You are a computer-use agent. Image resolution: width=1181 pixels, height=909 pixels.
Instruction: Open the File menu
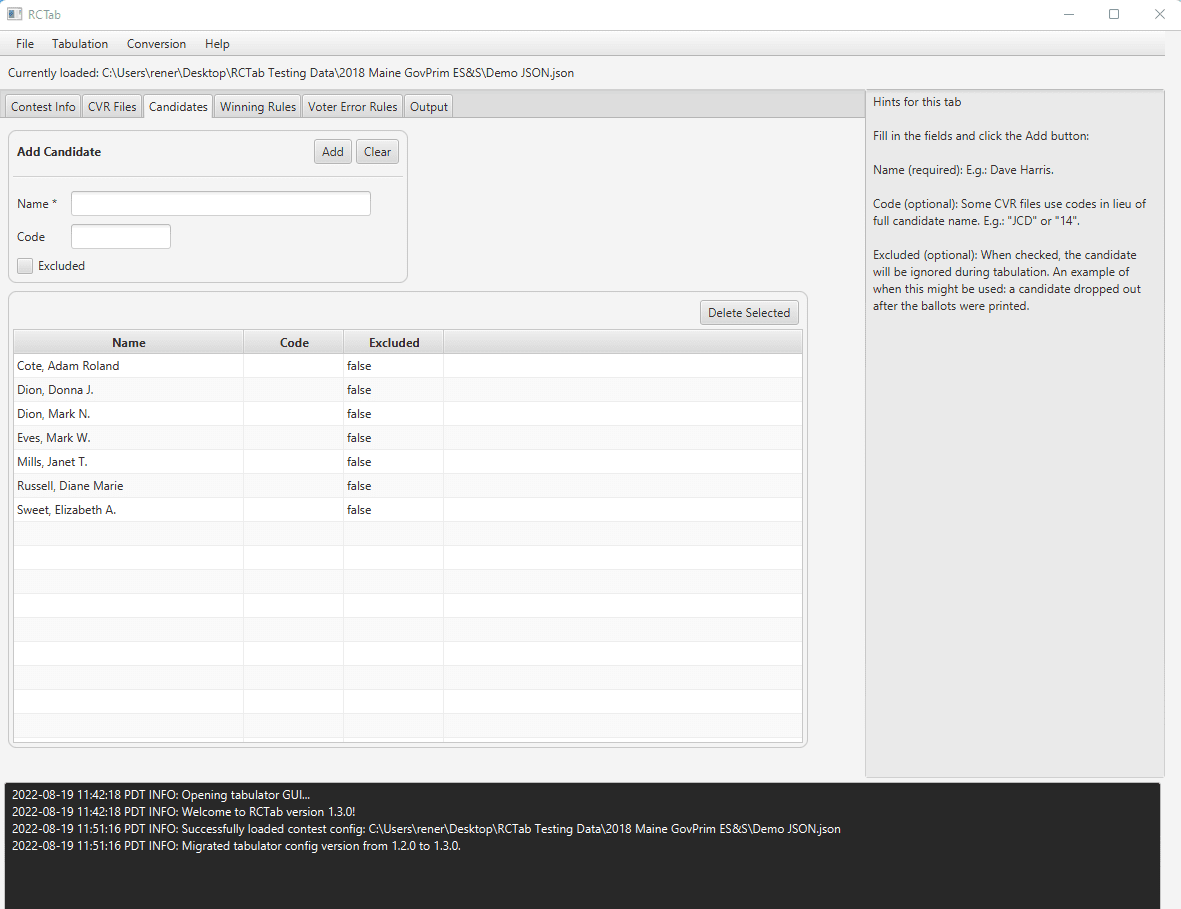[25, 44]
